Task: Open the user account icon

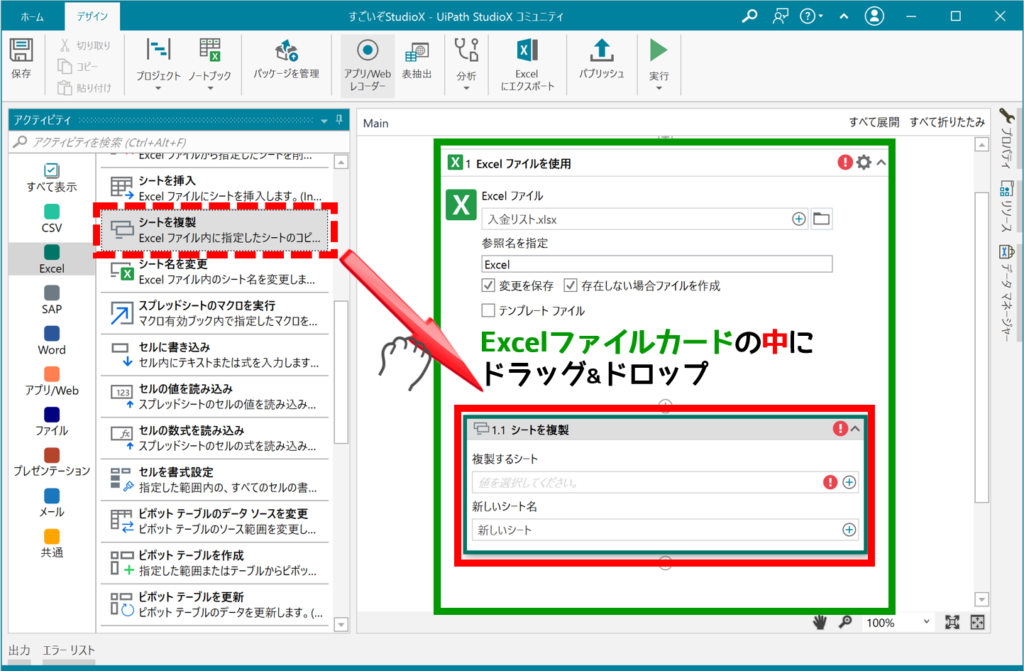Action: click(x=874, y=16)
